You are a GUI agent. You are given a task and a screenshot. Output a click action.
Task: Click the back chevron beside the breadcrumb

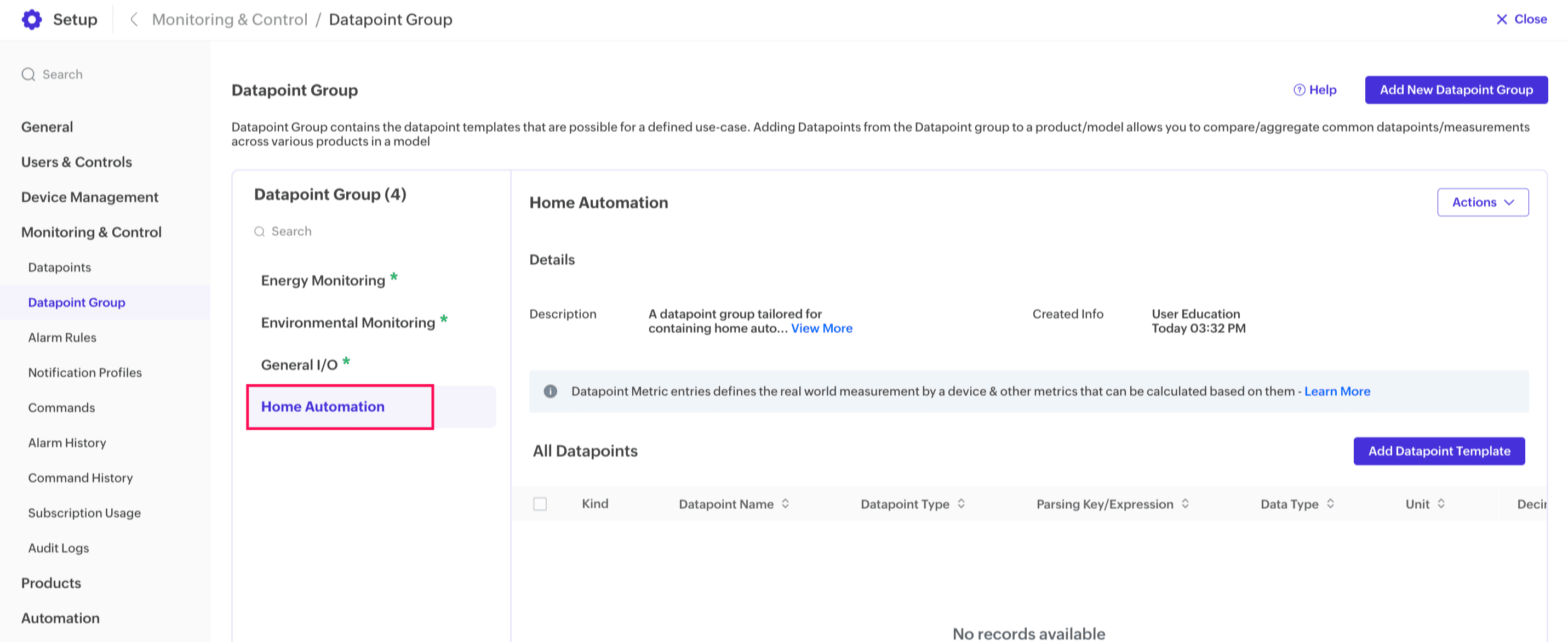[134, 20]
